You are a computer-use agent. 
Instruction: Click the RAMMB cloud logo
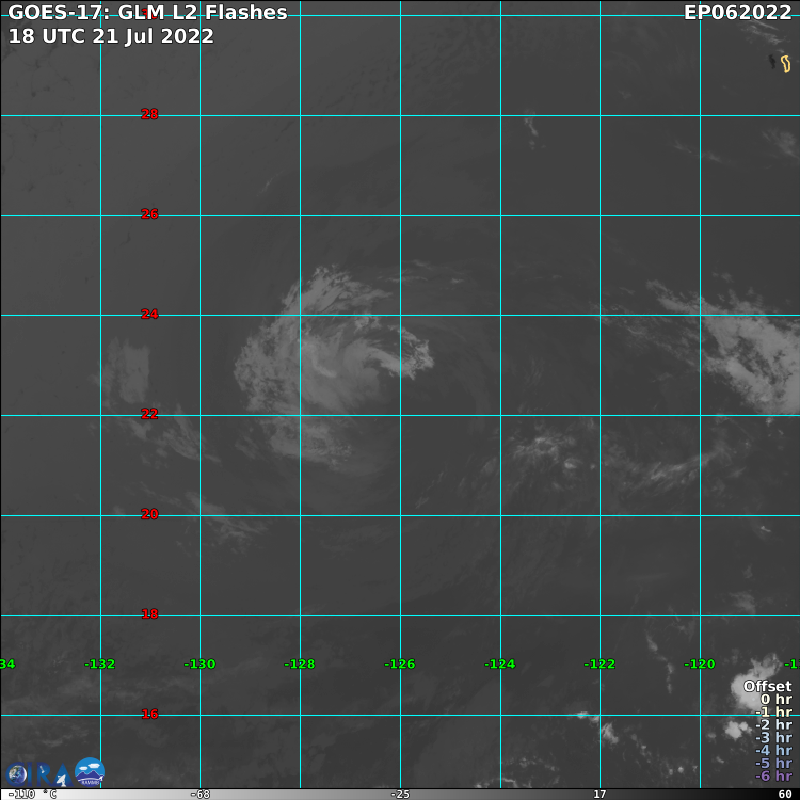click(90, 772)
